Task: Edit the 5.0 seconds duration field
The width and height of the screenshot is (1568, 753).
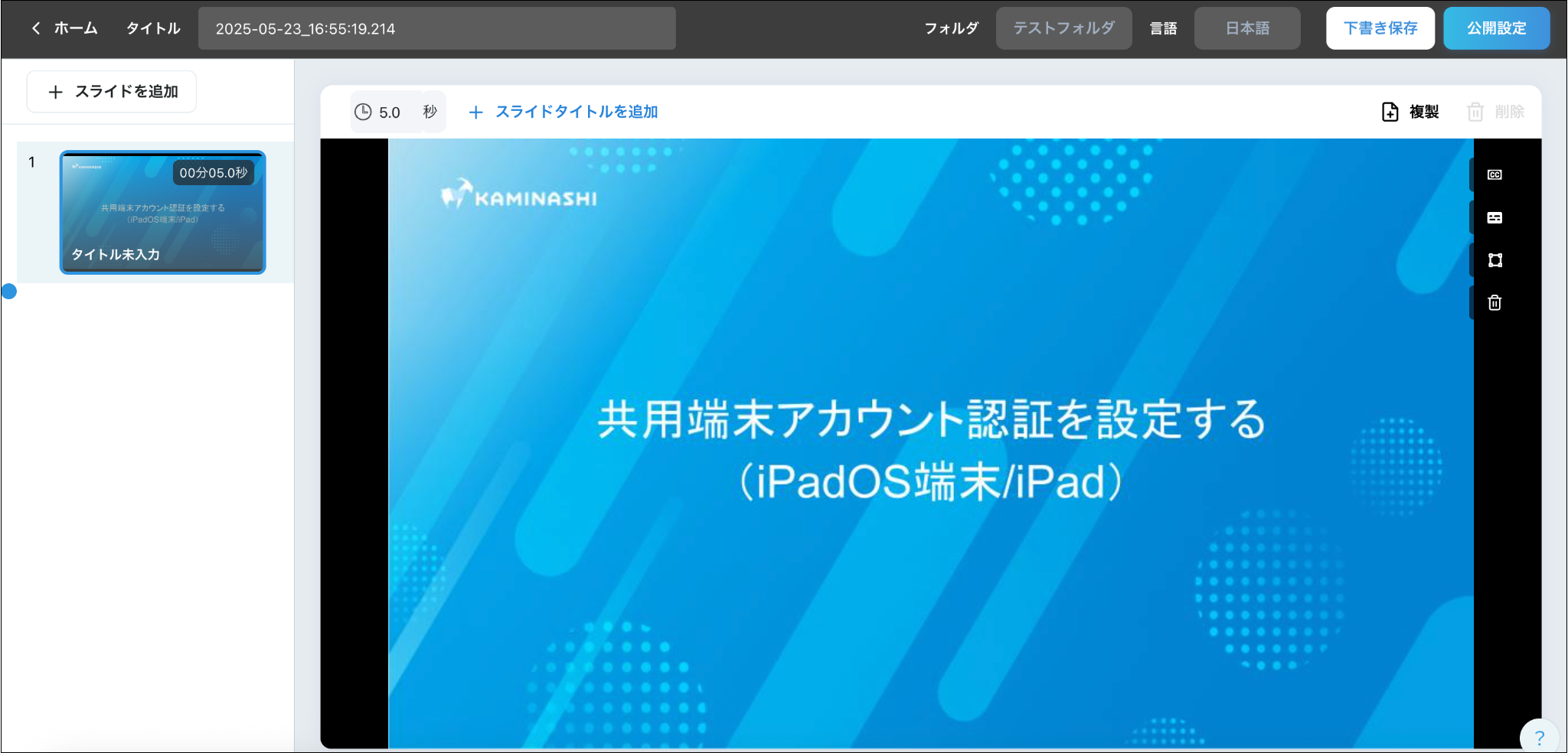Action: (389, 112)
